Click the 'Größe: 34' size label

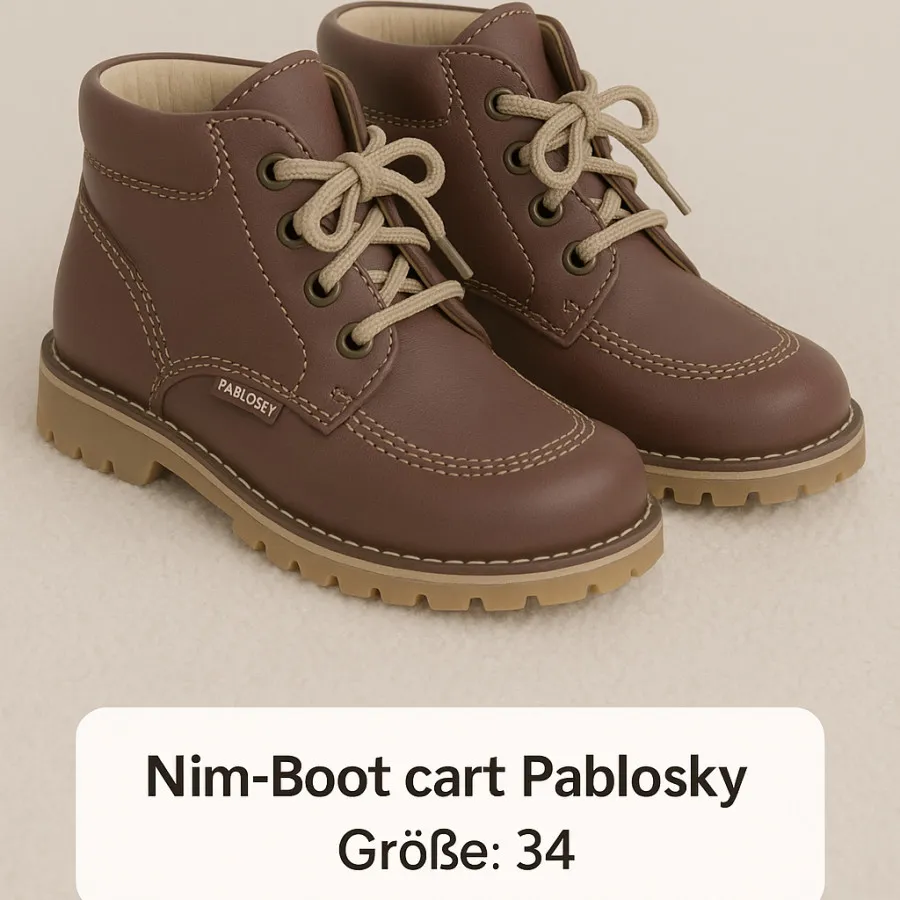pos(456,850)
